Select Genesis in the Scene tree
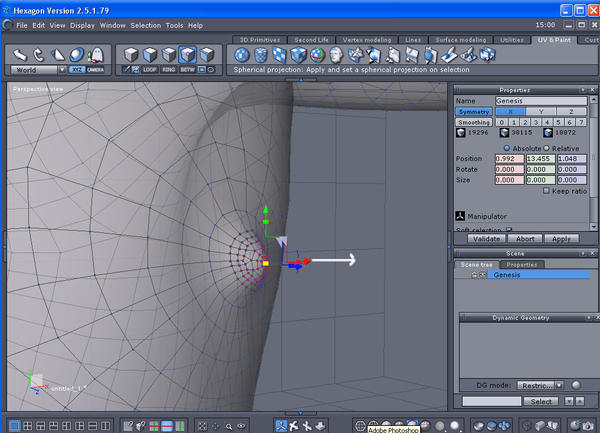The image size is (600, 433). [x=507, y=274]
